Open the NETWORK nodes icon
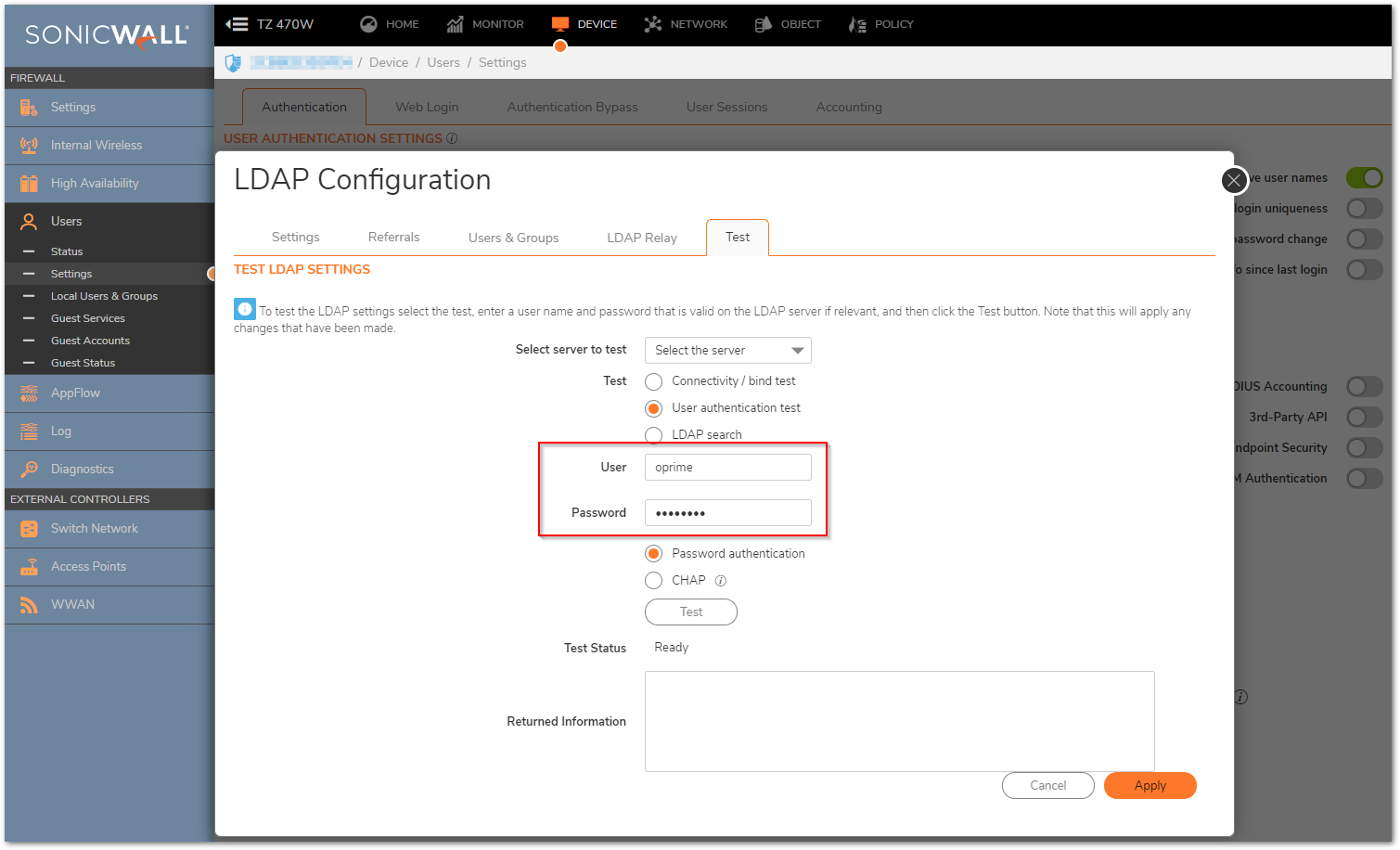 coord(652,24)
